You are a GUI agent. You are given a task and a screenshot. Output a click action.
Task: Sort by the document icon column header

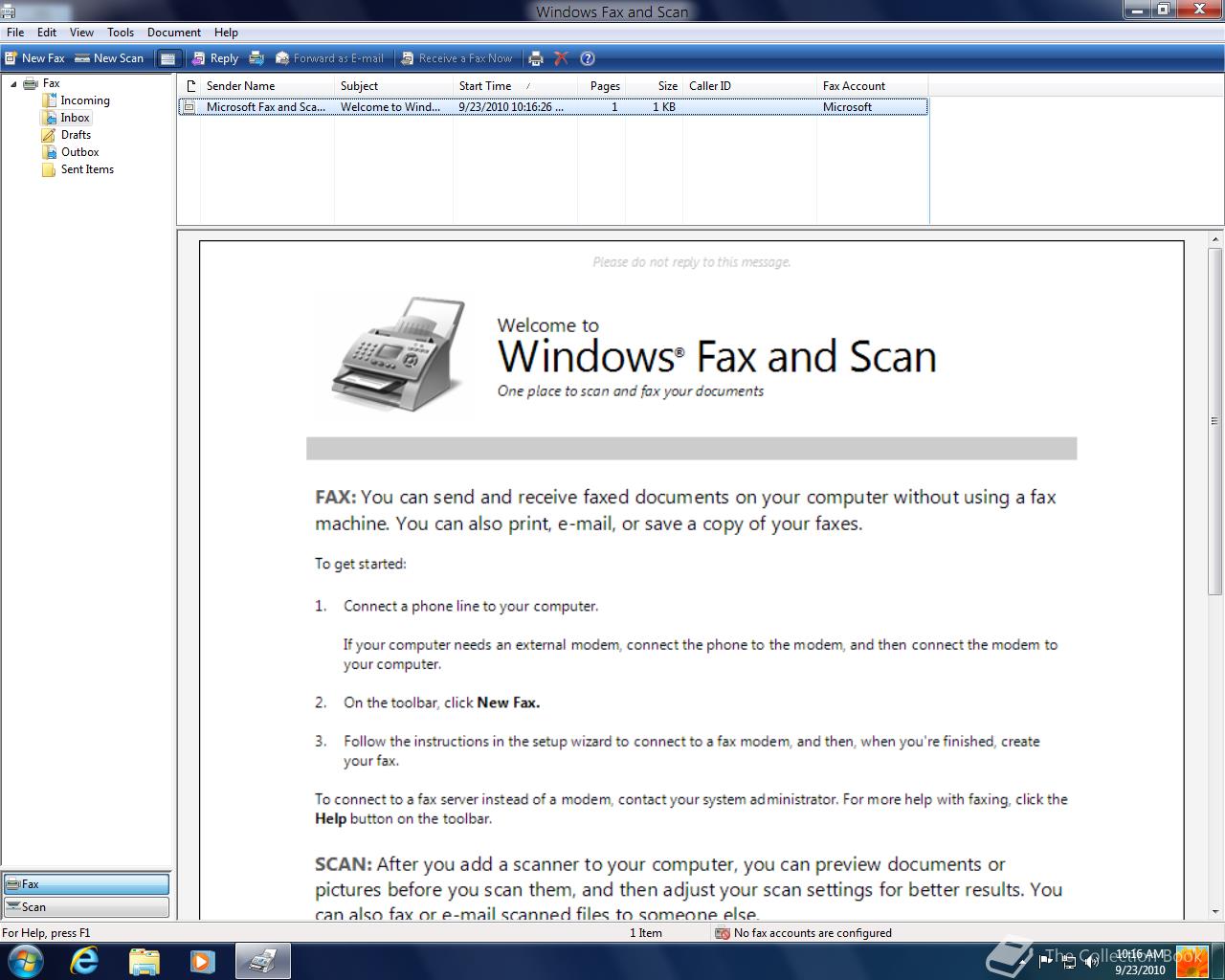[189, 86]
